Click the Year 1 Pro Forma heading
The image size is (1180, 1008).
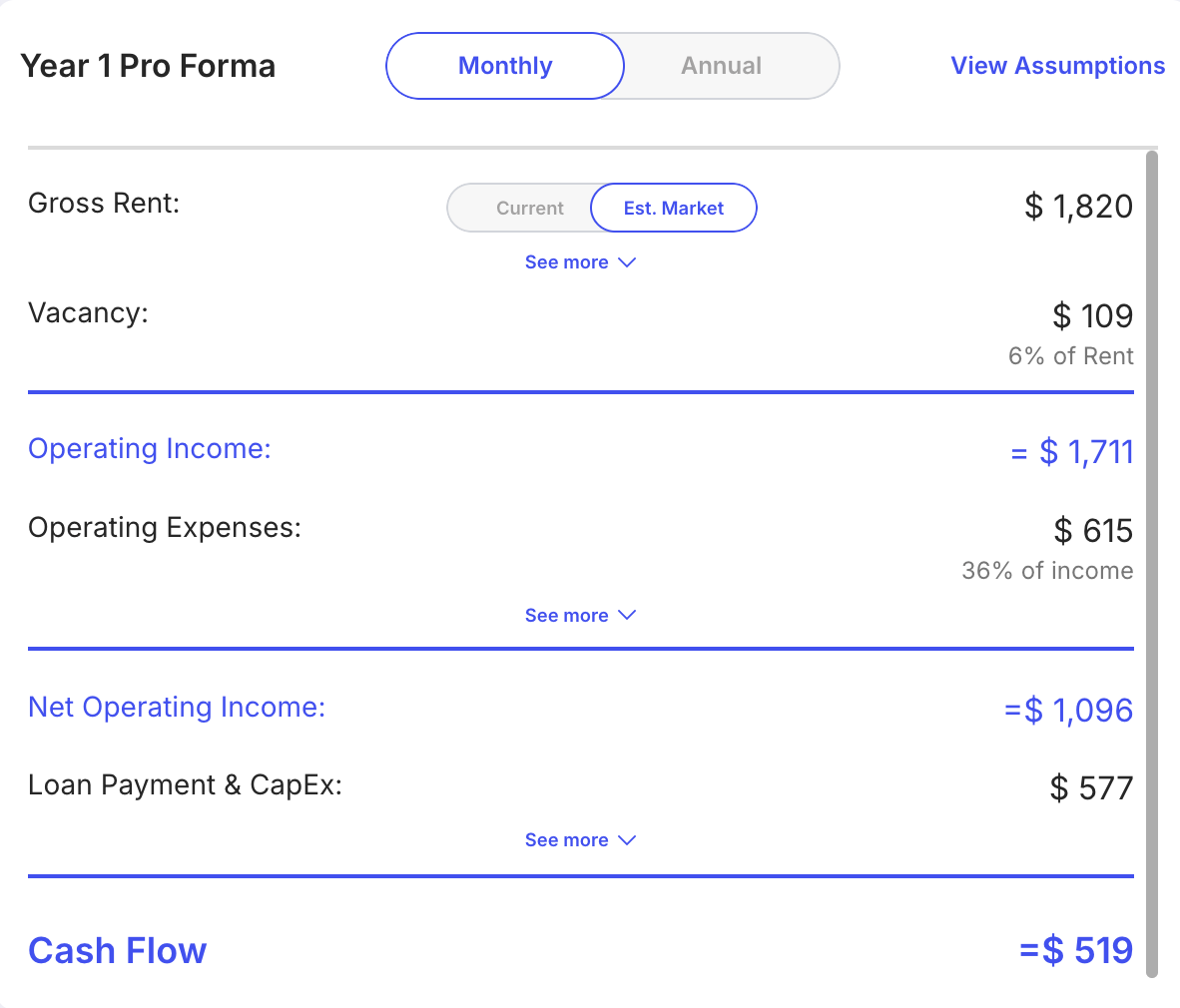[x=148, y=66]
